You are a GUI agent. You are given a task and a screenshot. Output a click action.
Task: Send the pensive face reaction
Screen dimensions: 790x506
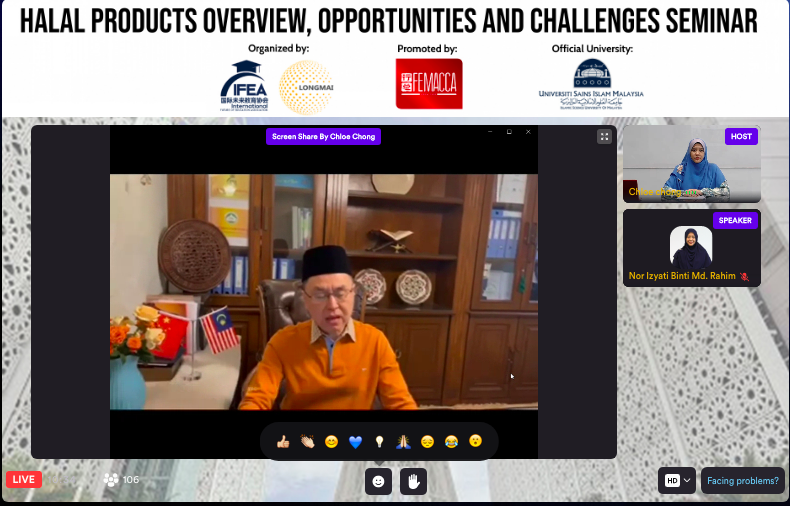click(427, 442)
